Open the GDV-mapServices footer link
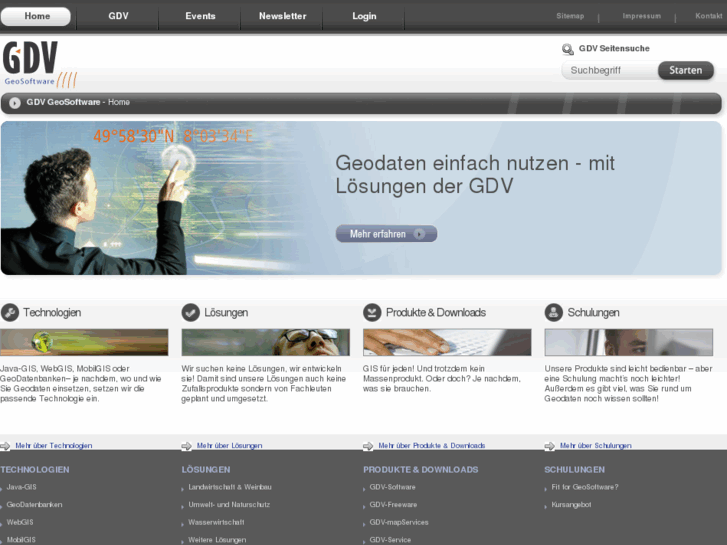Image resolution: width=727 pixels, height=545 pixels. pyautogui.click(x=399, y=522)
